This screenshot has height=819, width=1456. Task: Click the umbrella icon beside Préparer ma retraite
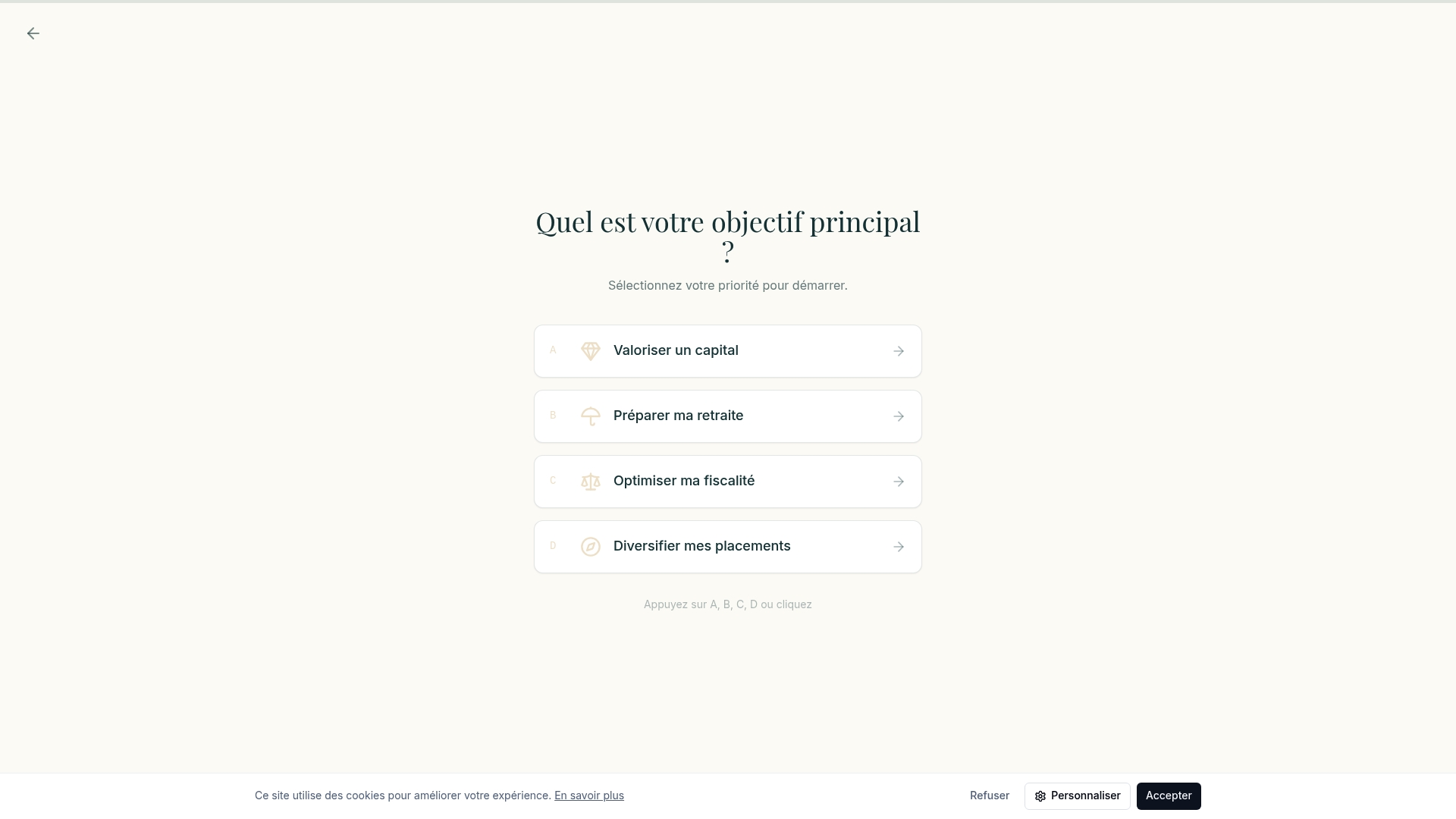pos(591,416)
